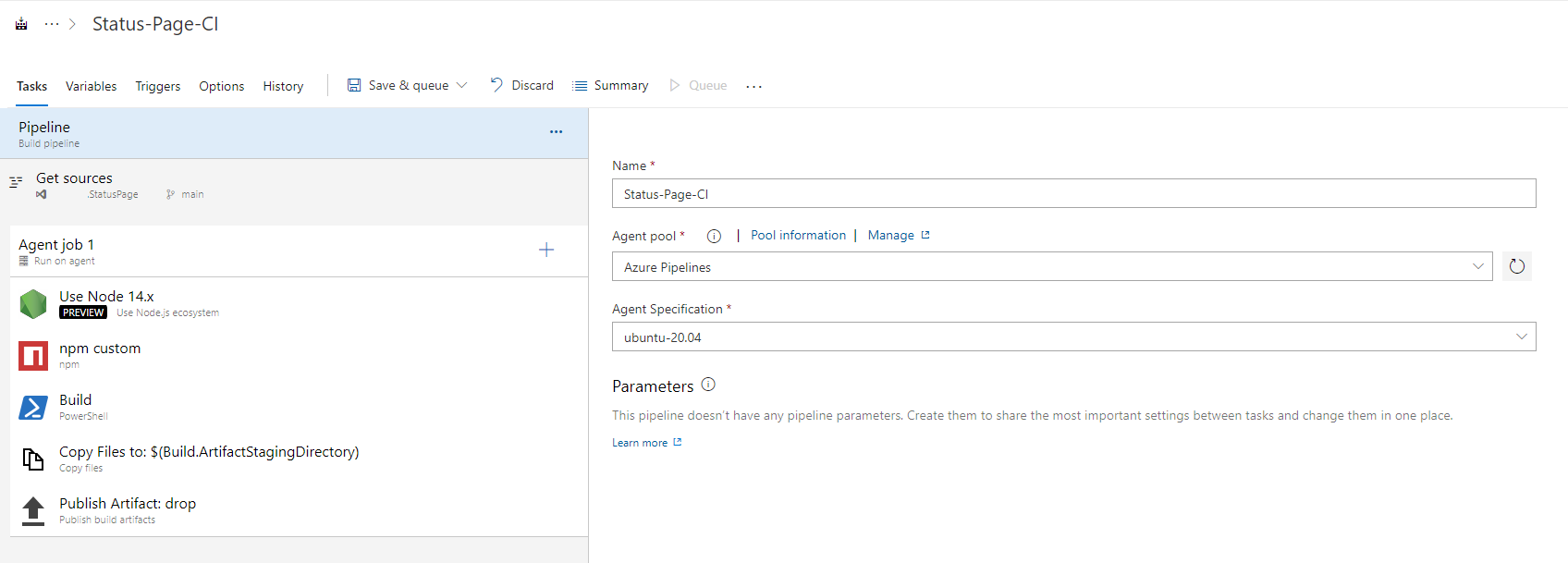Viewport: 1568px width, 563px height.
Task: Select the Get sources step
Action: tap(294, 185)
